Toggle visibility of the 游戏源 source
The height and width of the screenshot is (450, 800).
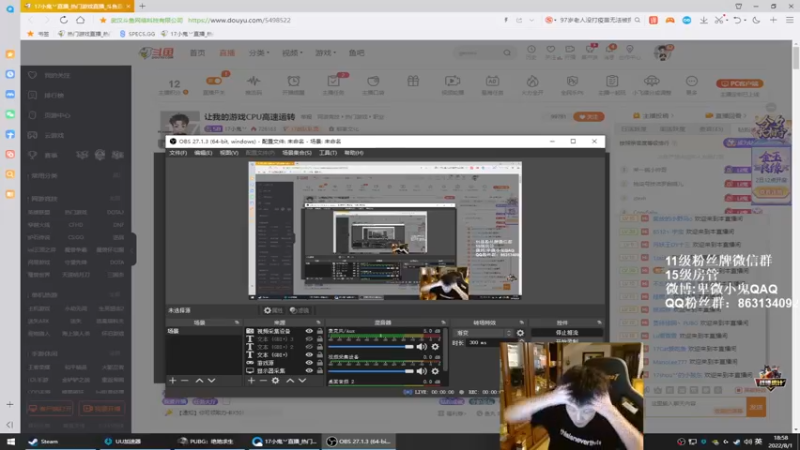[x=309, y=363]
